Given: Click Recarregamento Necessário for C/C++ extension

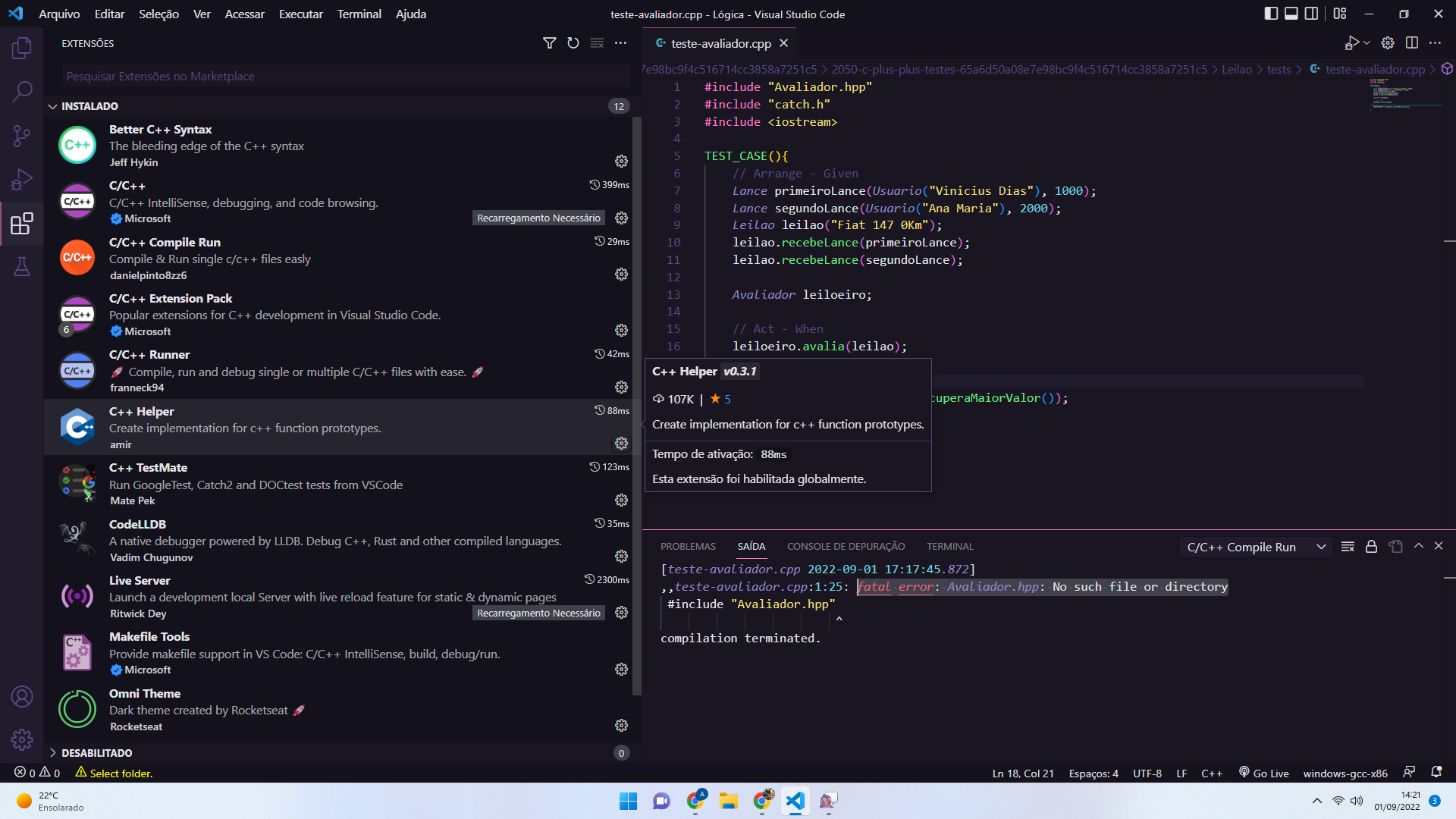Looking at the screenshot, I should 538,218.
